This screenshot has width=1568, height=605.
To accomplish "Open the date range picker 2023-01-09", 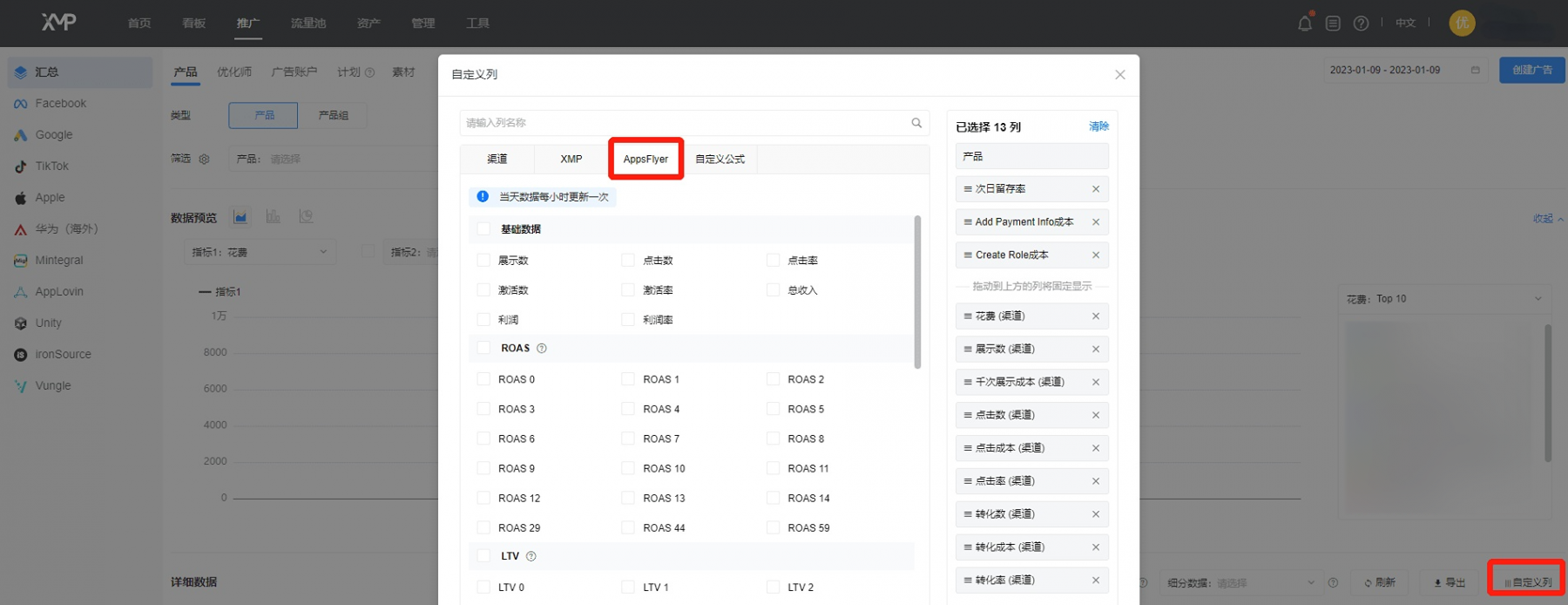I will [x=1404, y=70].
